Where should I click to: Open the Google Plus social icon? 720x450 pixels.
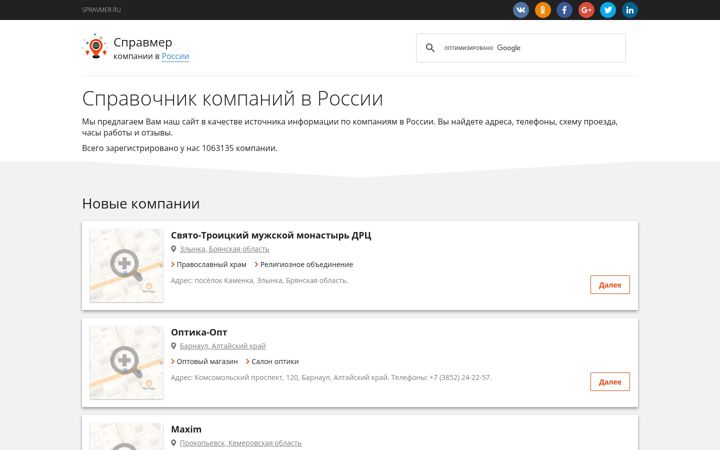(x=586, y=10)
